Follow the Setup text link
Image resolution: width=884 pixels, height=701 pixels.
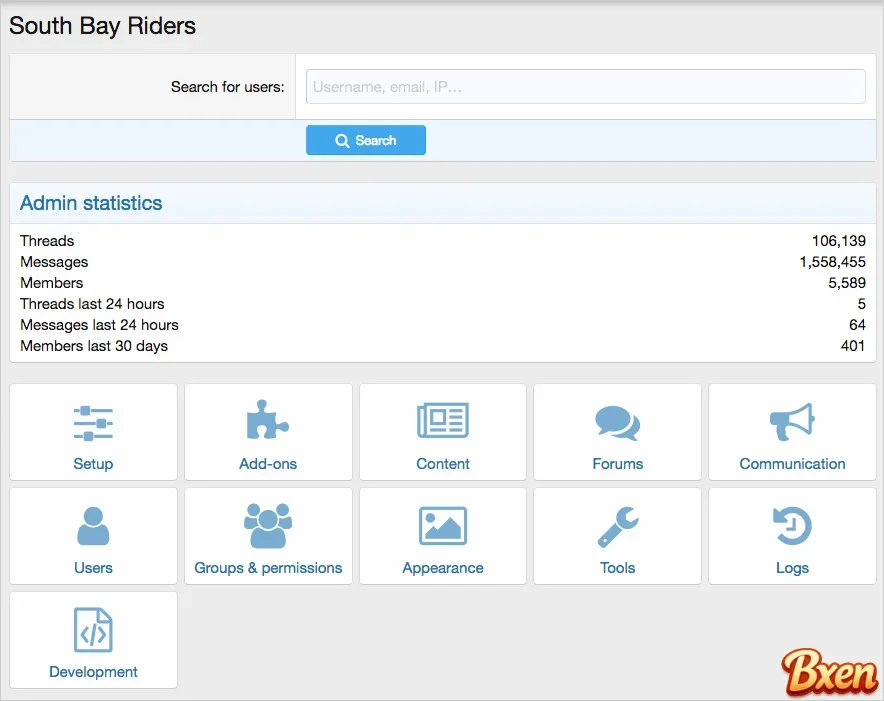(x=93, y=464)
